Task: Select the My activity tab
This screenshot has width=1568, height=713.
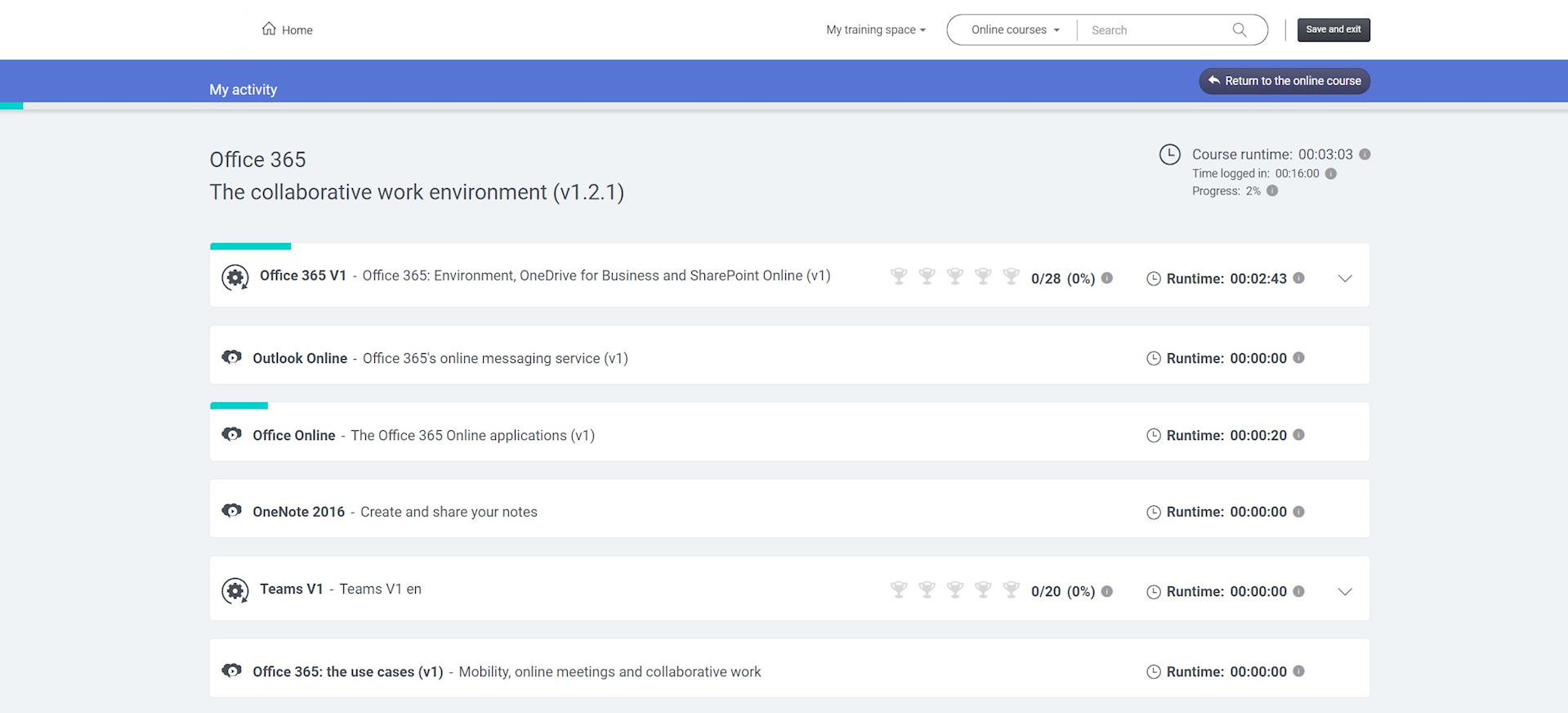Action: pos(243,89)
